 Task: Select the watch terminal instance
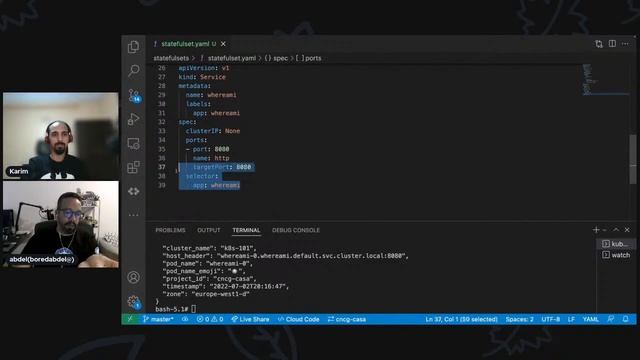coord(616,255)
